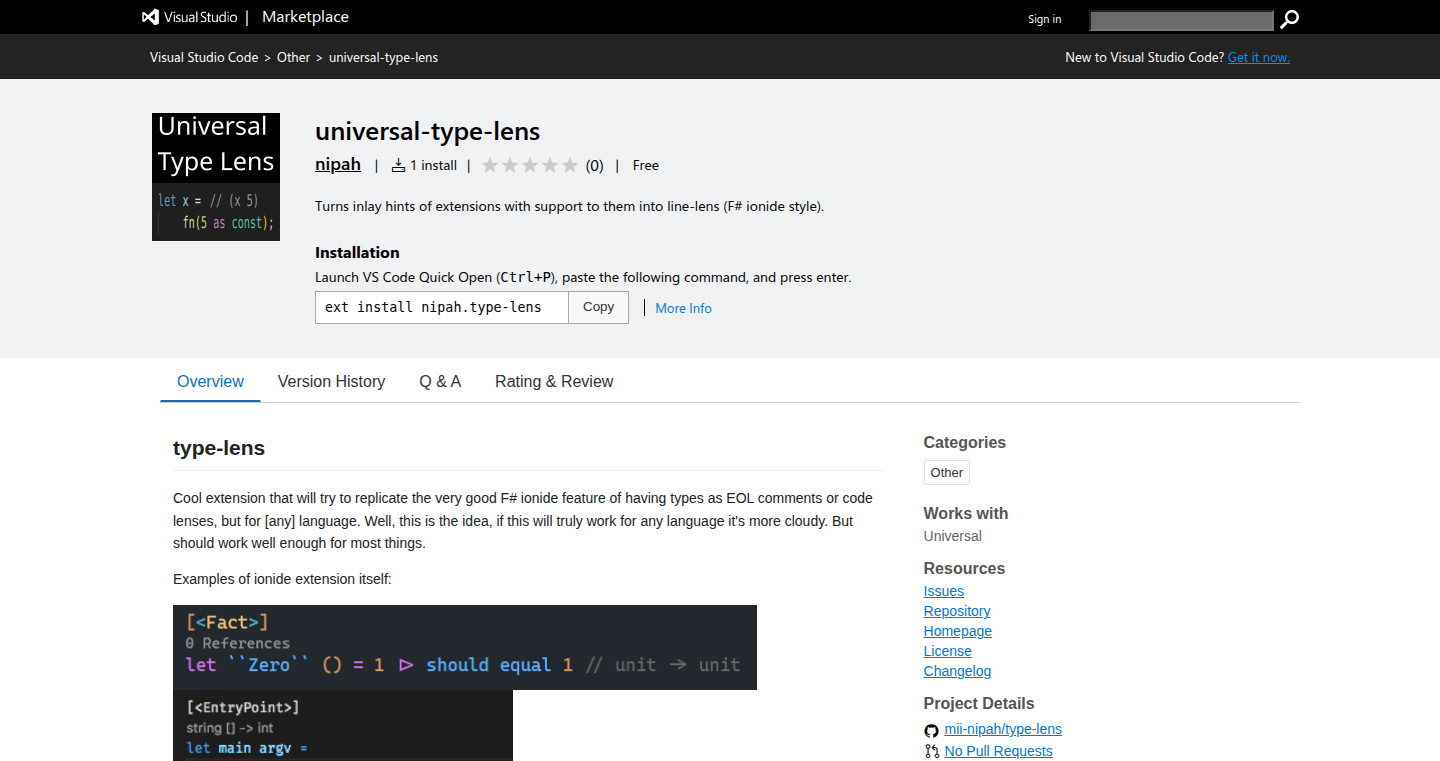
Task: Open the publisher nipah page
Action: click(x=338, y=164)
